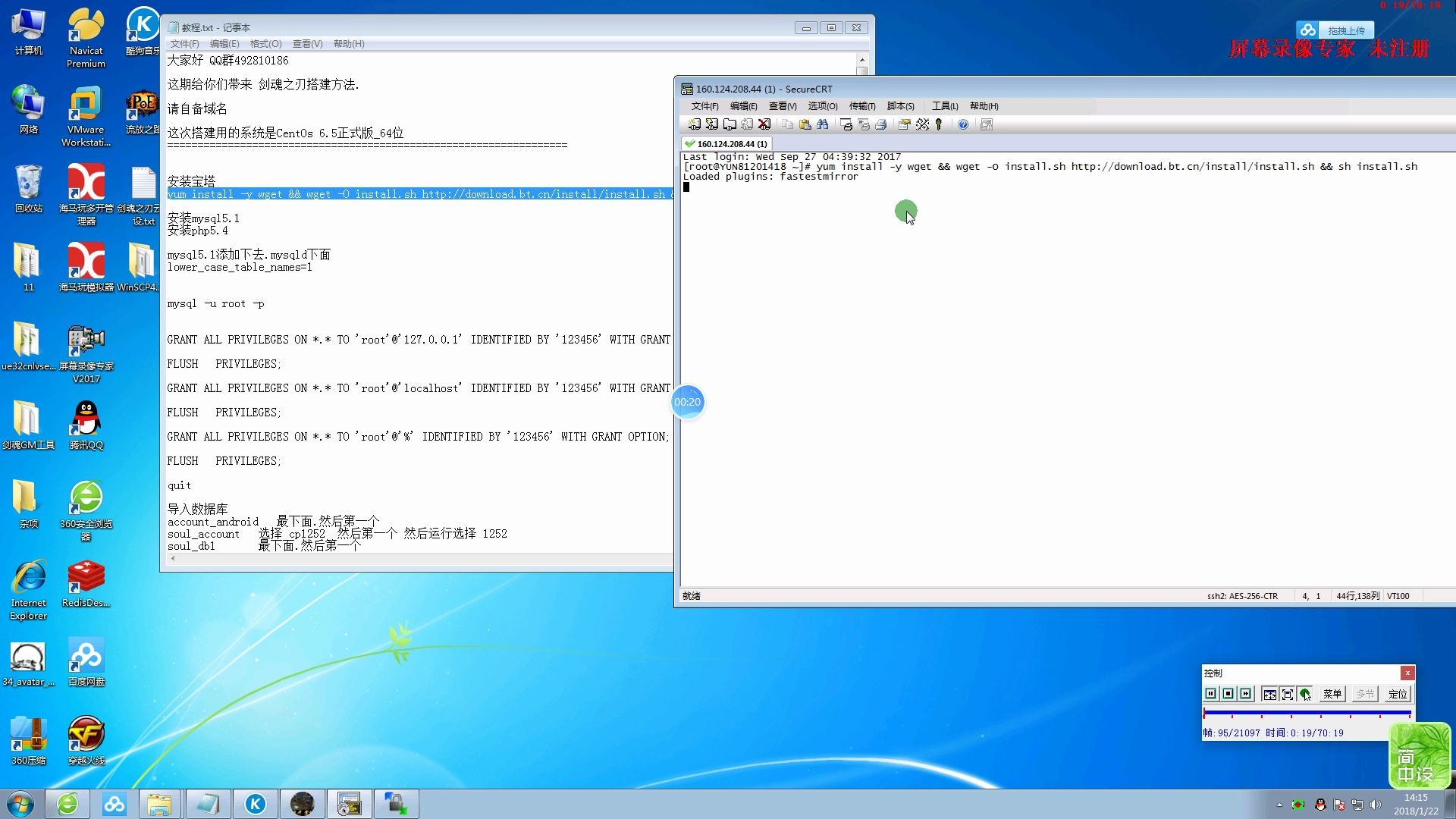Click Quick Connect icon in SecureCRT toolbar
This screenshot has height=819, width=1456.
point(711,124)
